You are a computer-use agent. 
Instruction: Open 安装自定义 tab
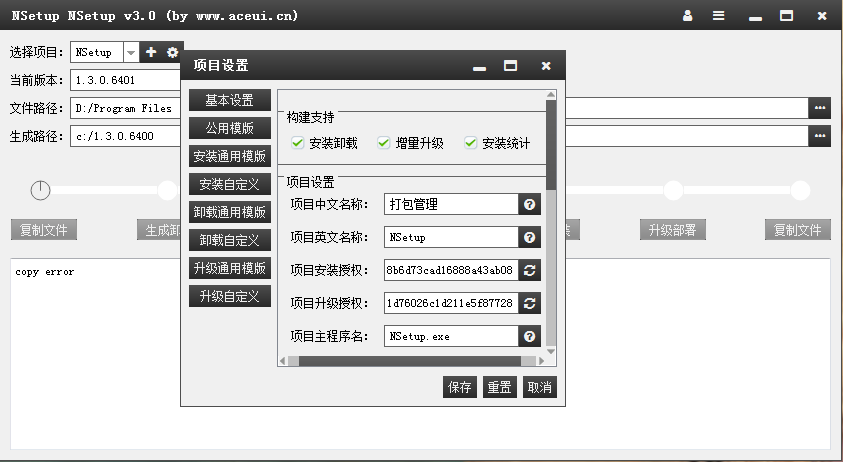click(x=230, y=184)
